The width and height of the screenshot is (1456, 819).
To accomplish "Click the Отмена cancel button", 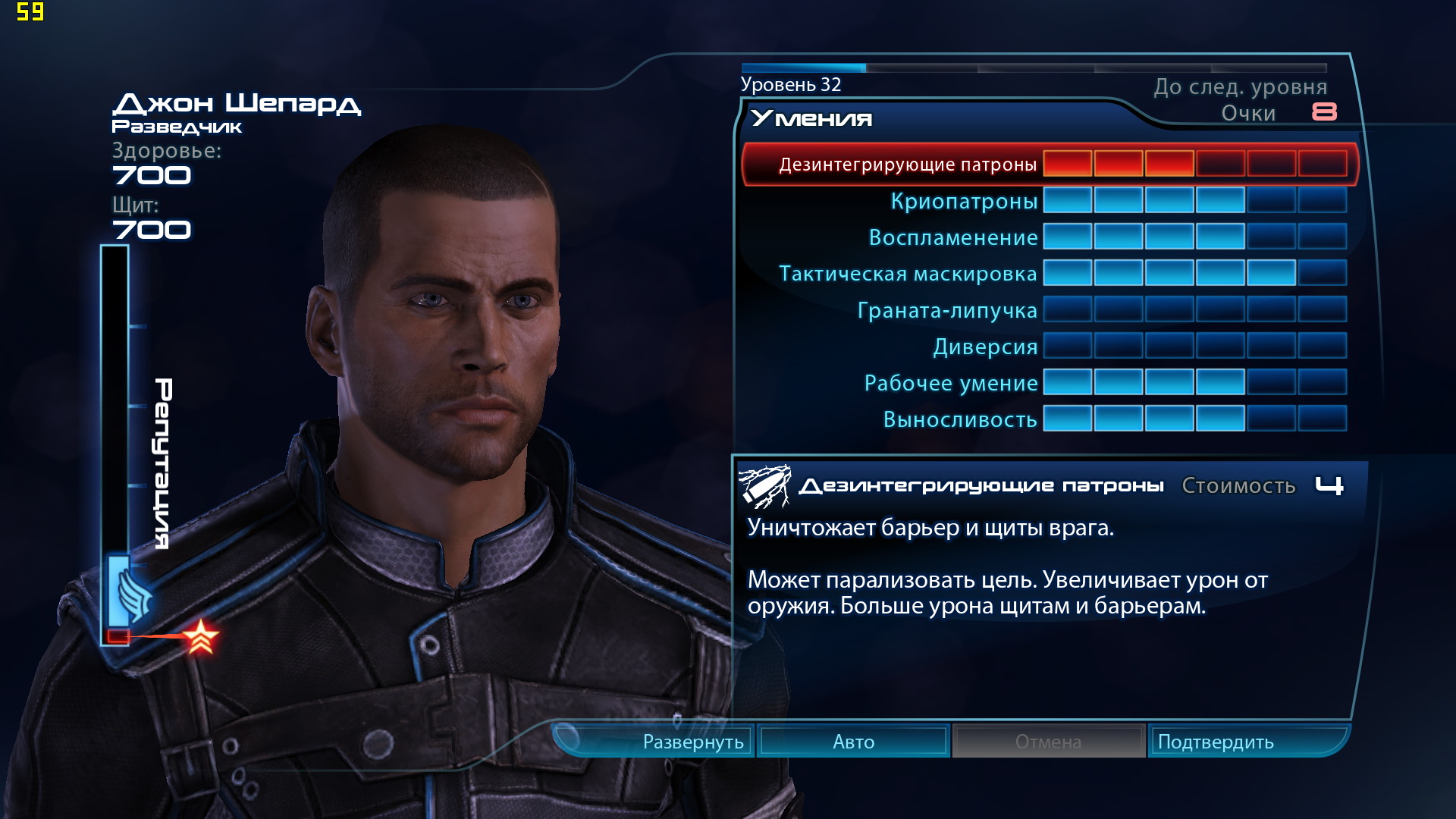I will 1048,741.
